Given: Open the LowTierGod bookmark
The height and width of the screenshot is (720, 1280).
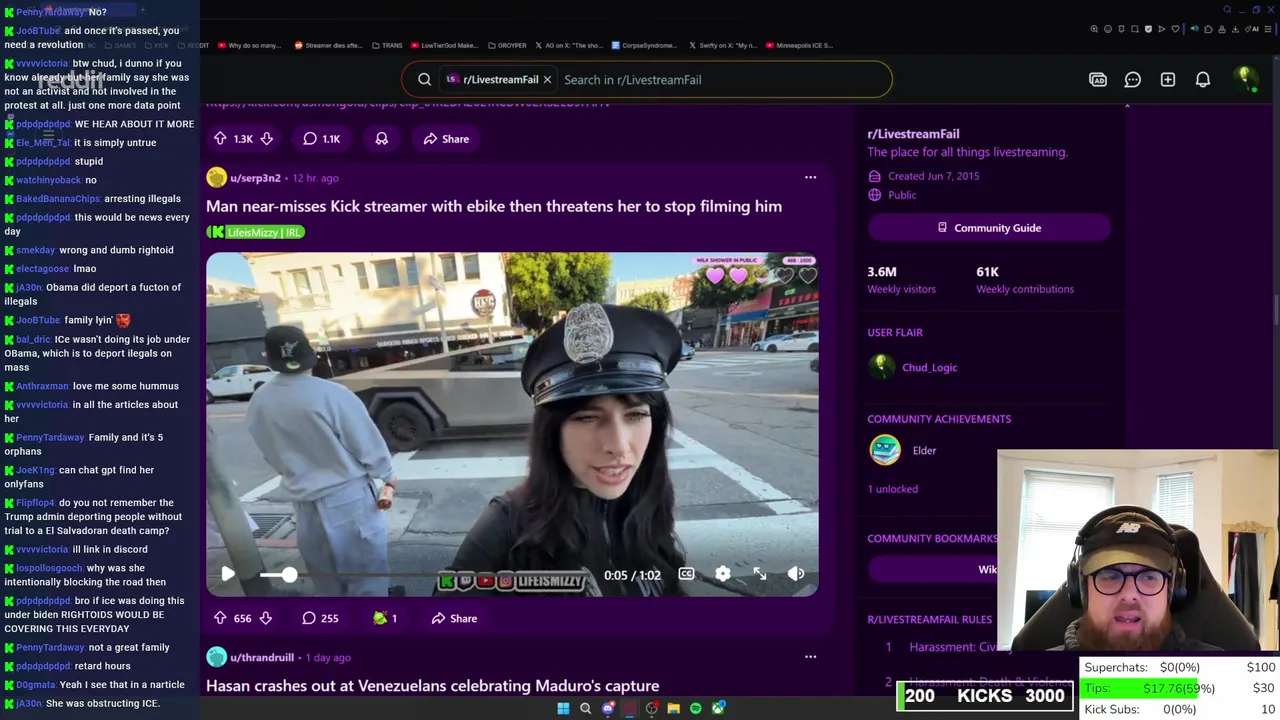Looking at the screenshot, I should click(x=444, y=45).
